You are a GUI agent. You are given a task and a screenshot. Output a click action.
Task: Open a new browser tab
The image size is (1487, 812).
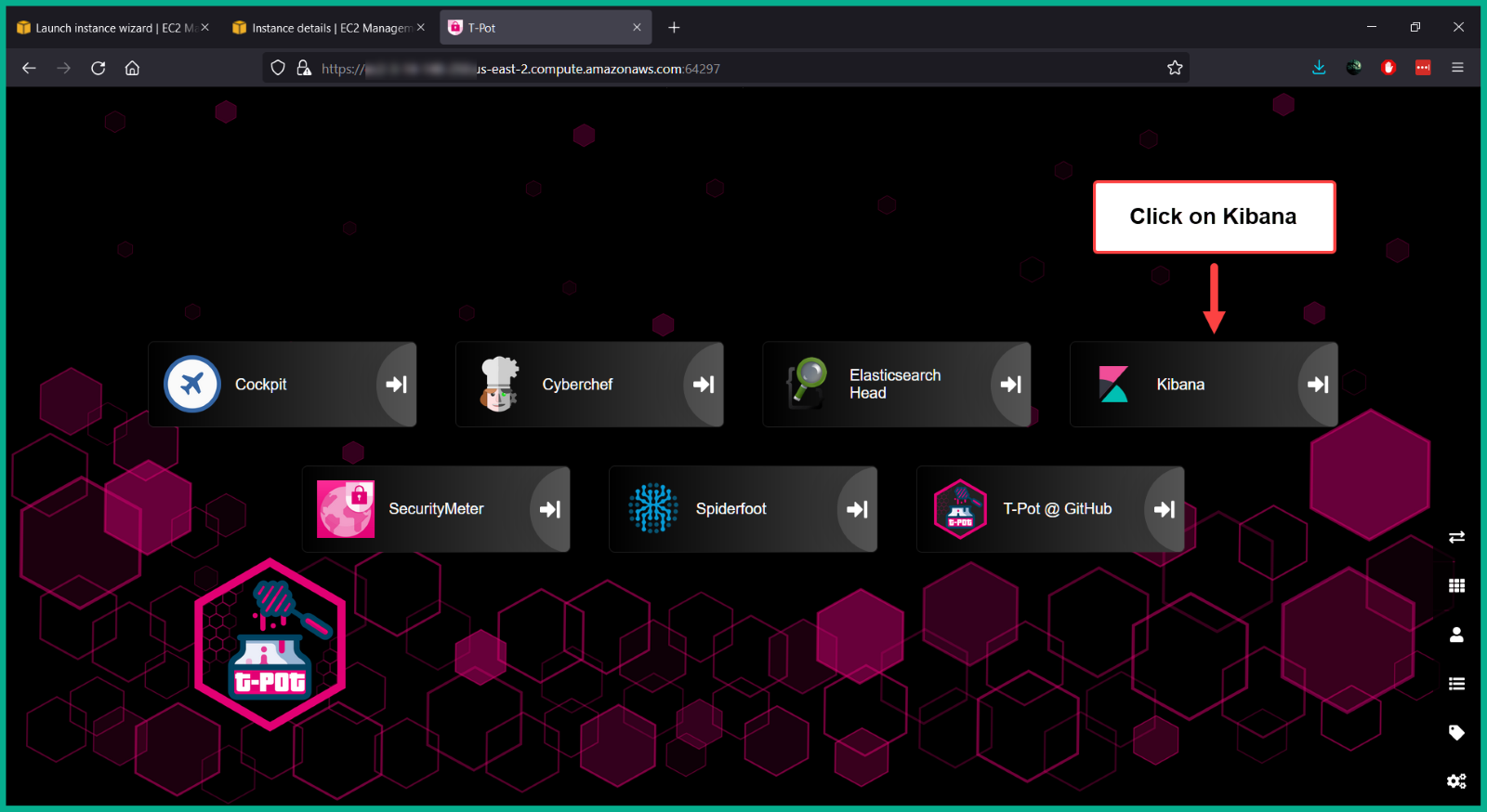[674, 28]
